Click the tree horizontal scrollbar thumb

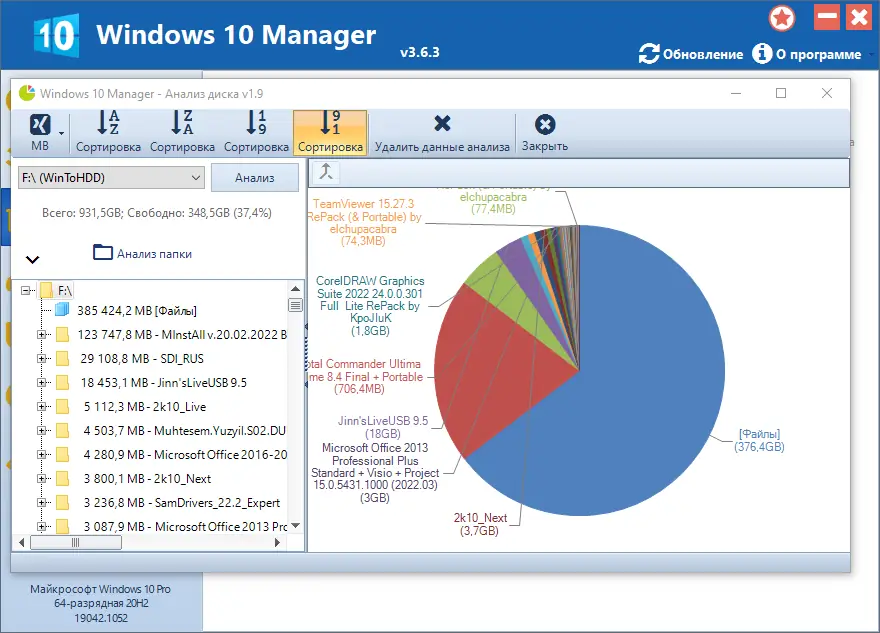(76, 543)
